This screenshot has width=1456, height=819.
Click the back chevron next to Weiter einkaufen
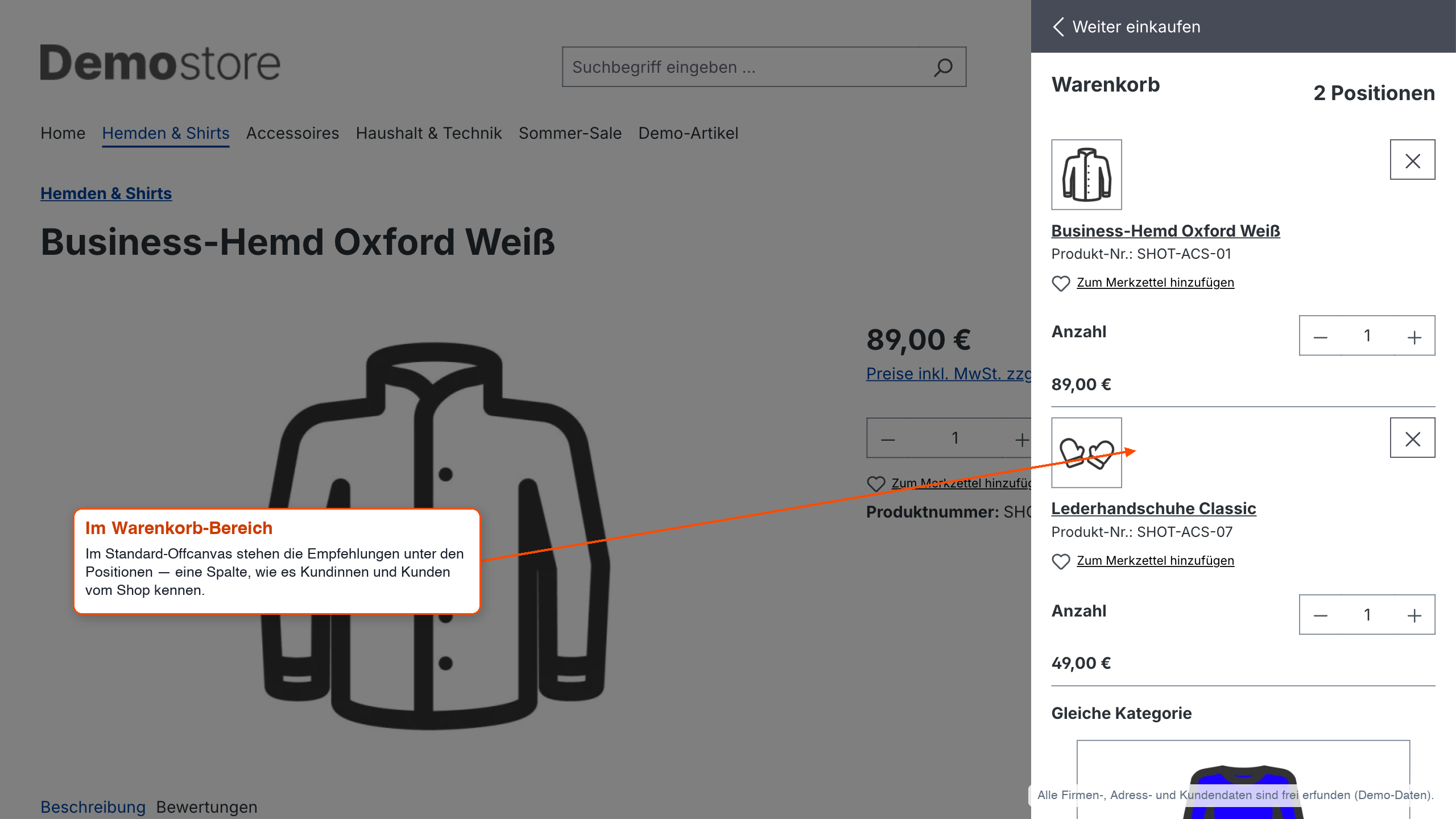click(1058, 27)
